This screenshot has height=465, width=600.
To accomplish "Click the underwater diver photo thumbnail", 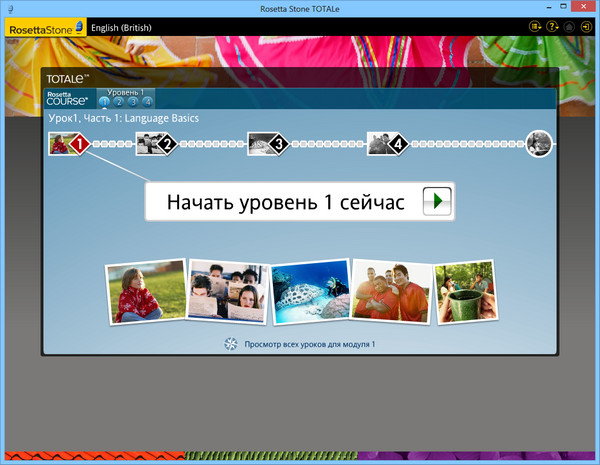I will 310,292.
